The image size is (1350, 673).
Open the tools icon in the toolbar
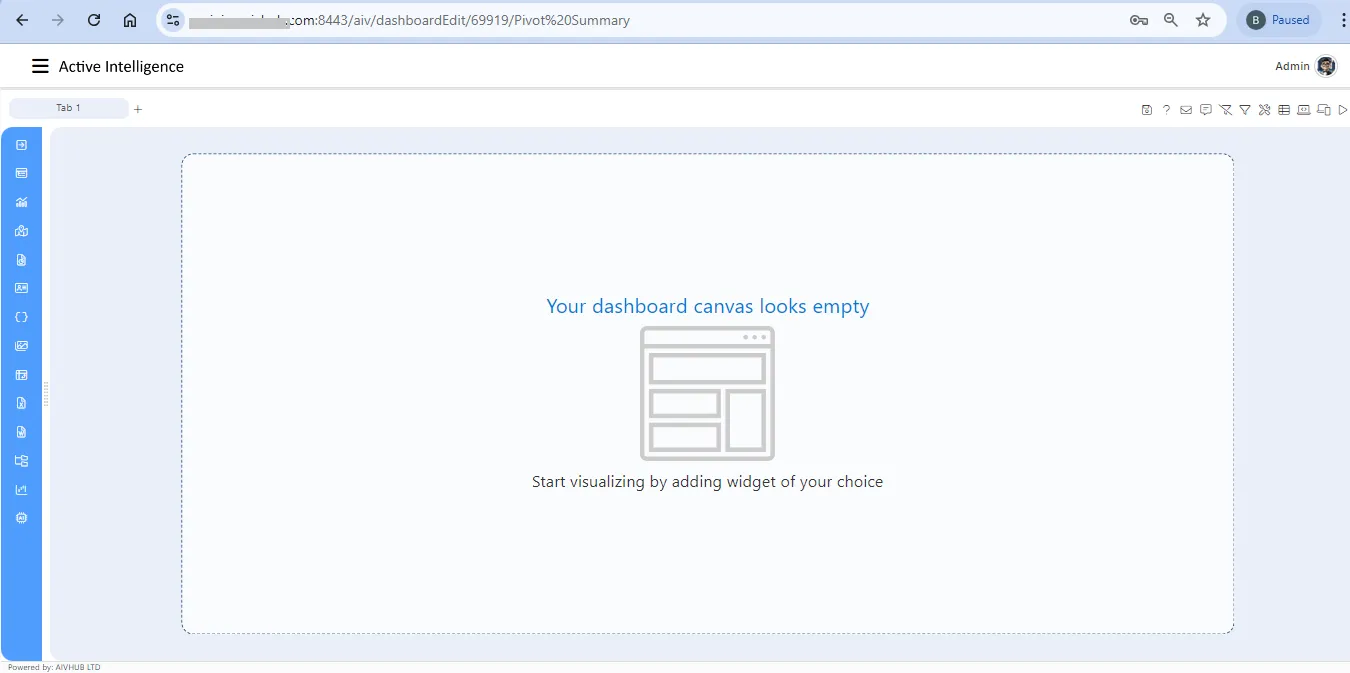(1264, 110)
